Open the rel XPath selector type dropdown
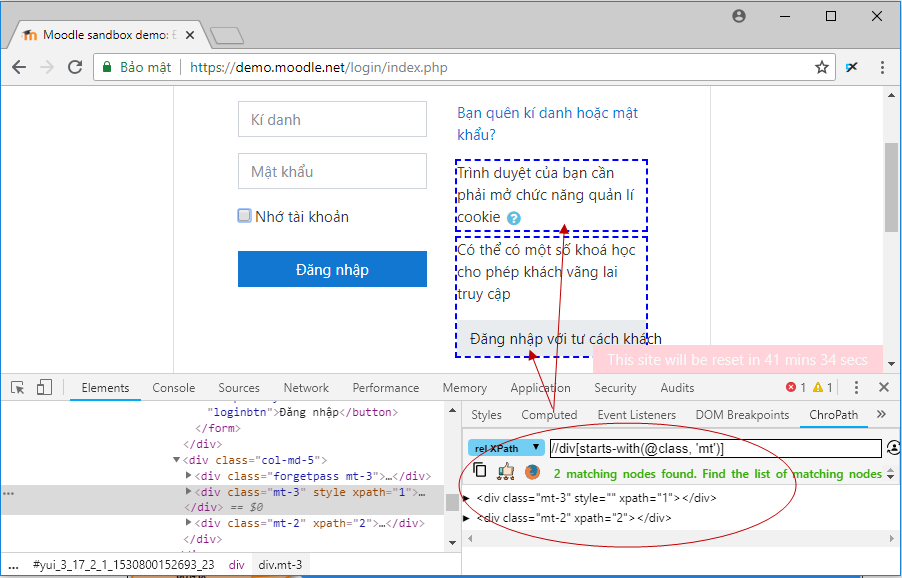 (x=507, y=448)
